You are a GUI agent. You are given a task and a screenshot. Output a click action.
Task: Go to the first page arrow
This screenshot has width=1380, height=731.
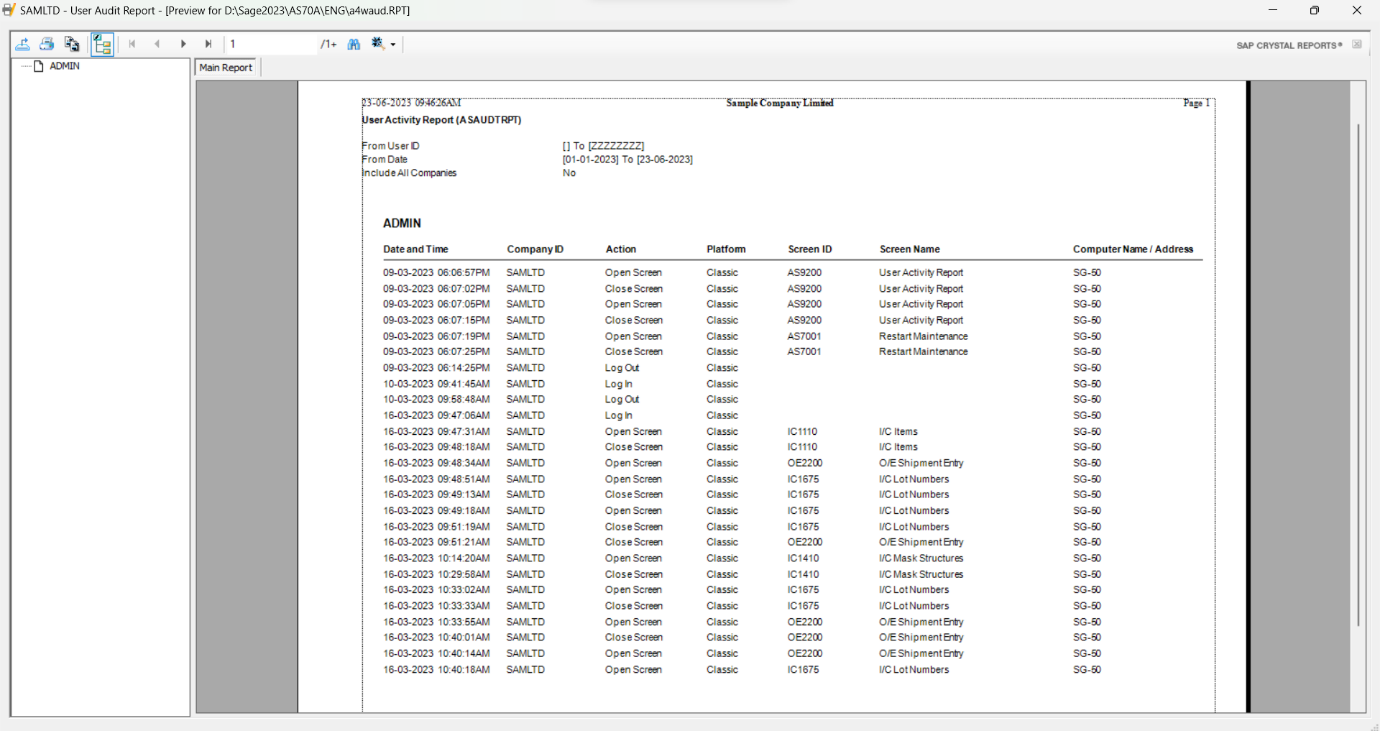click(x=132, y=44)
